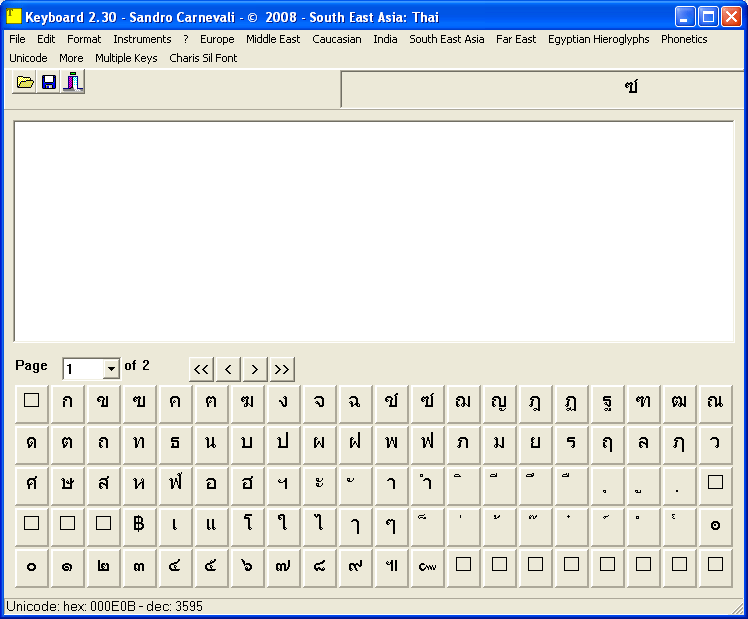Insert Thai digit ๒ key
The image size is (748, 619).
pyautogui.click(x=104, y=568)
